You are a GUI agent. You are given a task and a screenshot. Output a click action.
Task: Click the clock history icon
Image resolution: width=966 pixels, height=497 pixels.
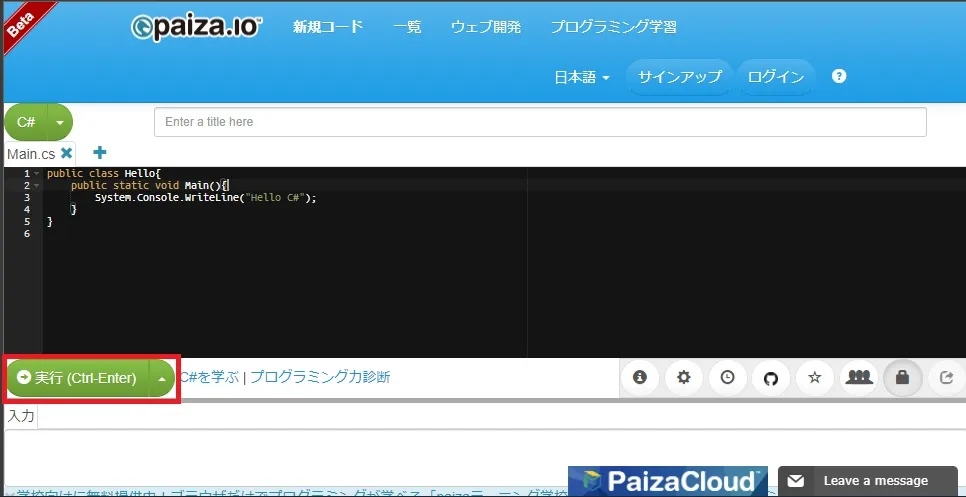[x=728, y=377]
